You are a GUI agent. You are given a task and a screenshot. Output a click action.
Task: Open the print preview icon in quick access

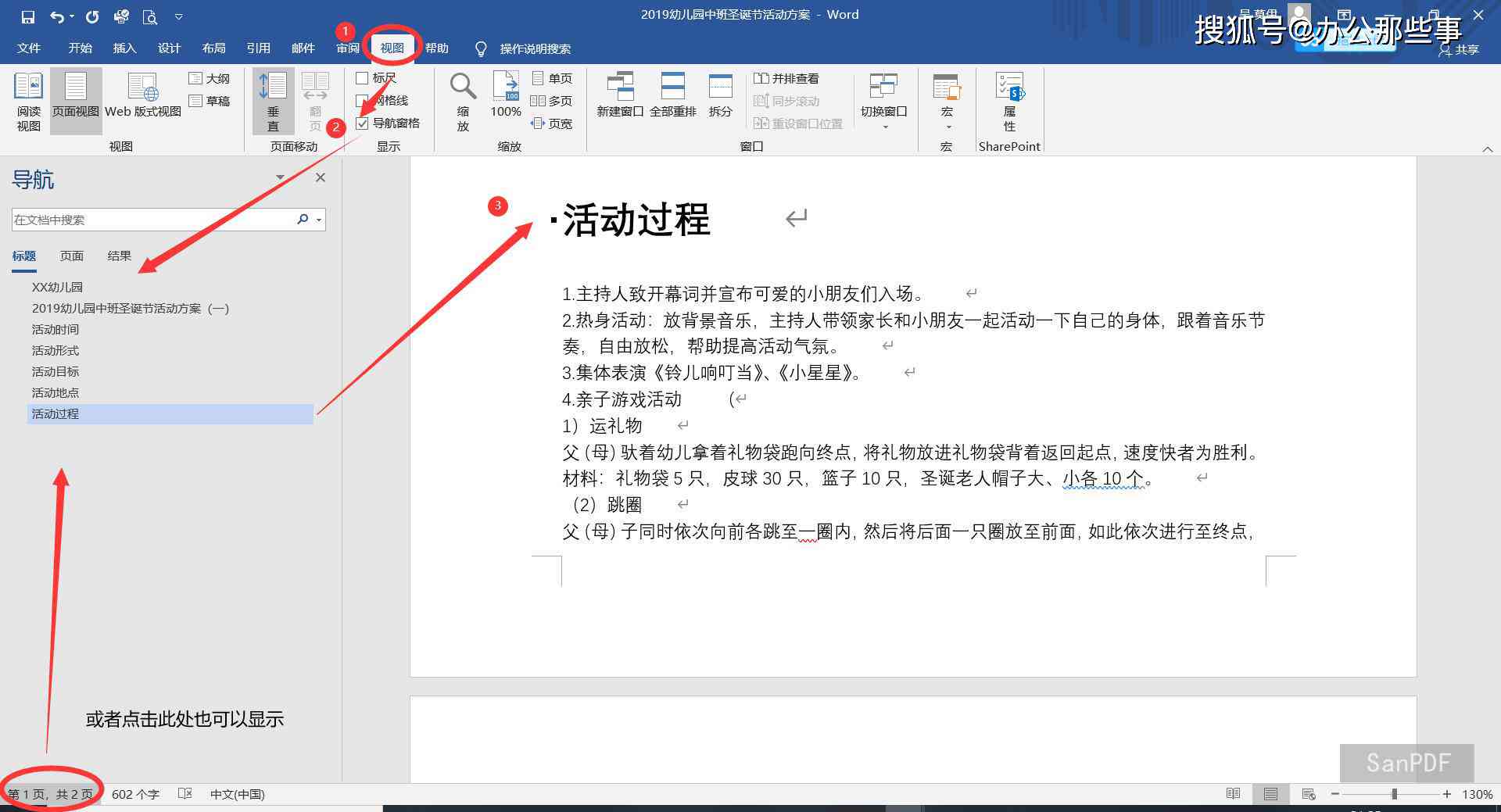pos(149,16)
